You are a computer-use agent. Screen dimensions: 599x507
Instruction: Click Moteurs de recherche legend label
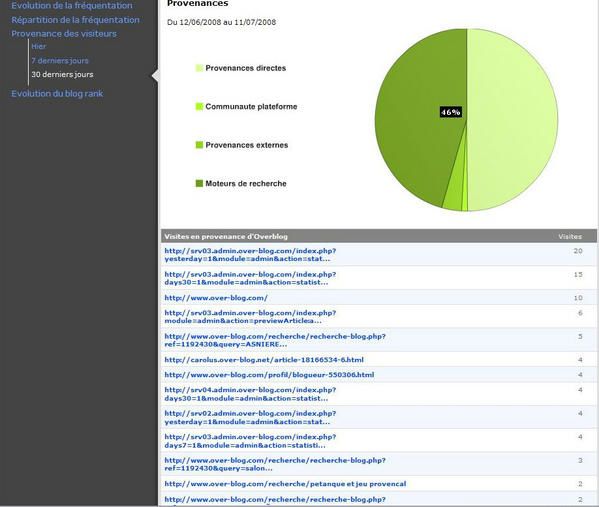(x=246, y=183)
